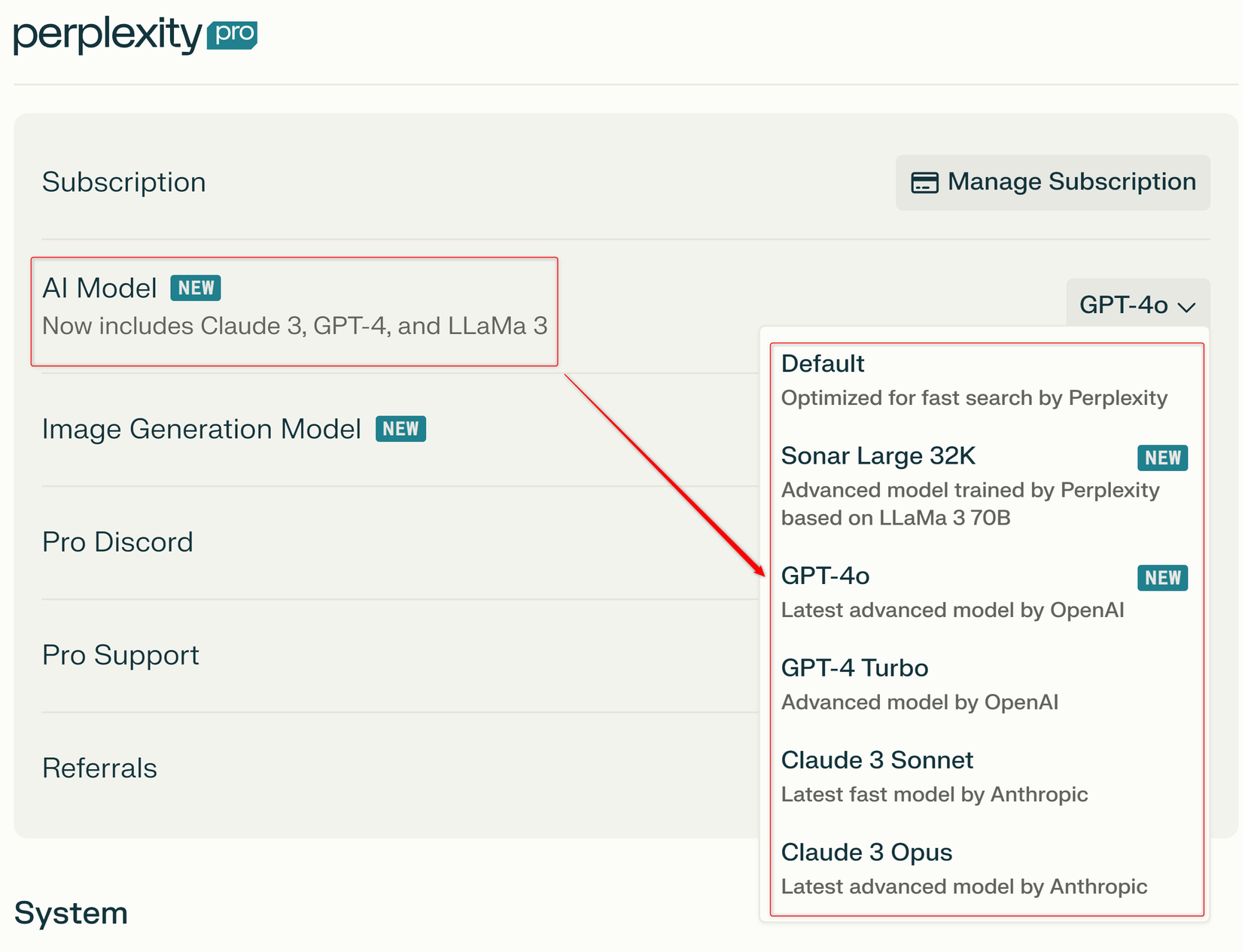Open Manage Subscription
Screen dimensions: 1242x952
coord(1052,183)
